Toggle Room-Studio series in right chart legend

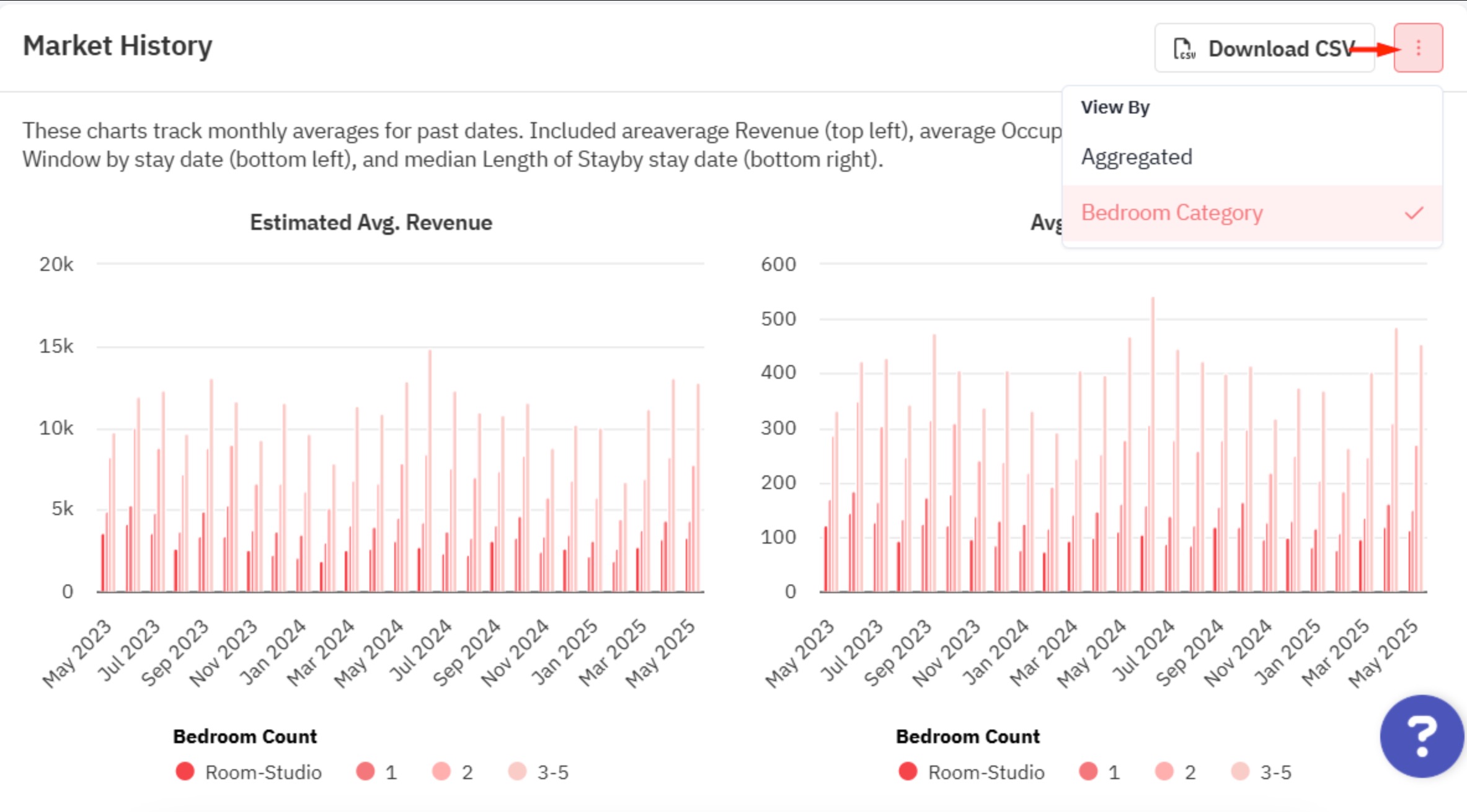click(x=972, y=772)
